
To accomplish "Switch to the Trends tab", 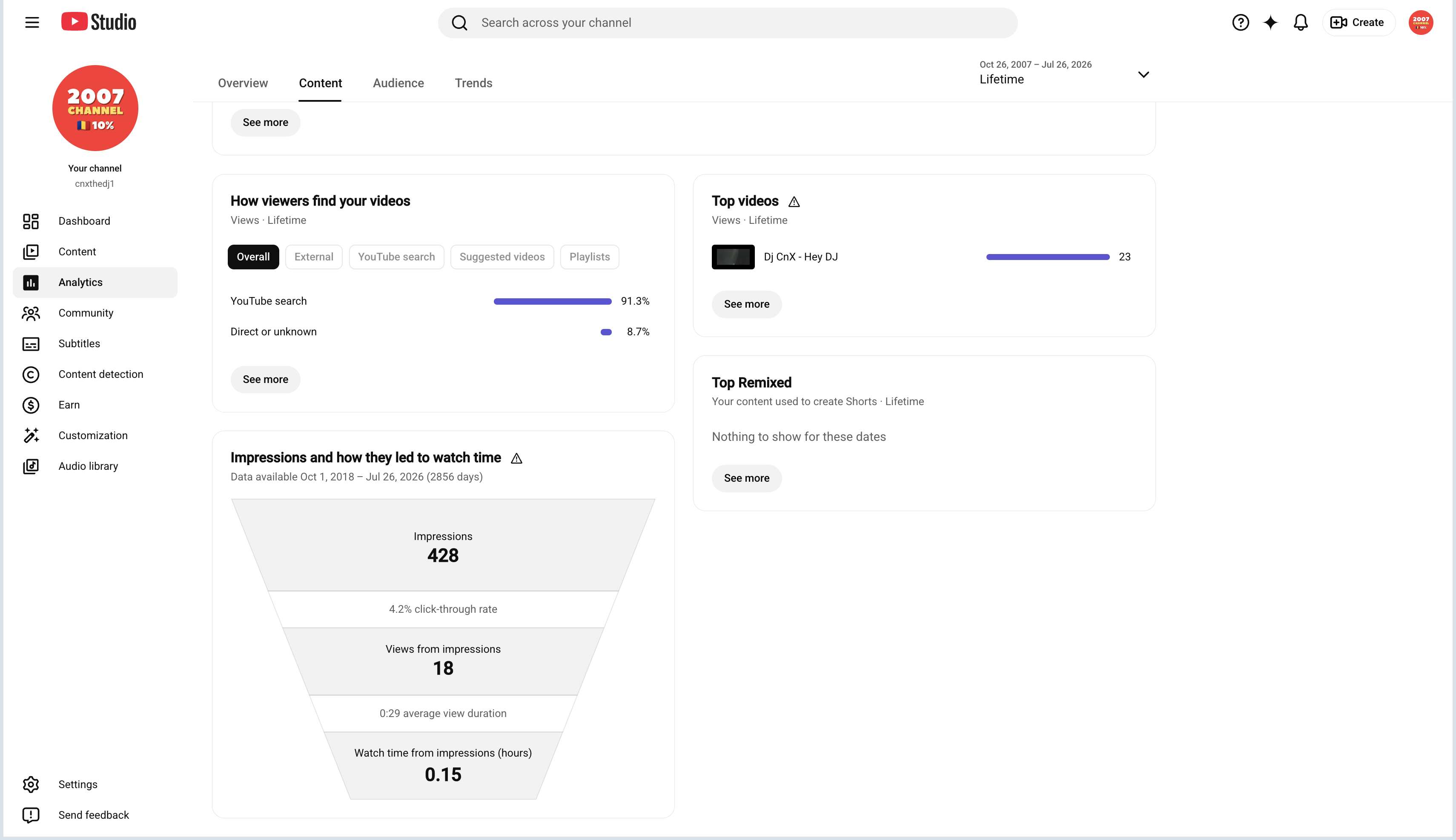I will (473, 83).
